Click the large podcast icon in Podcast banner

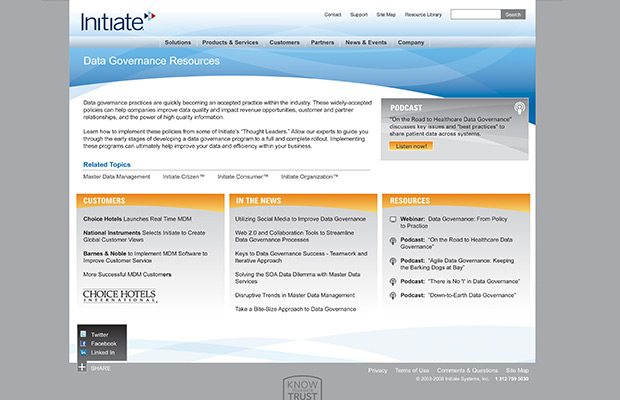[x=519, y=107]
